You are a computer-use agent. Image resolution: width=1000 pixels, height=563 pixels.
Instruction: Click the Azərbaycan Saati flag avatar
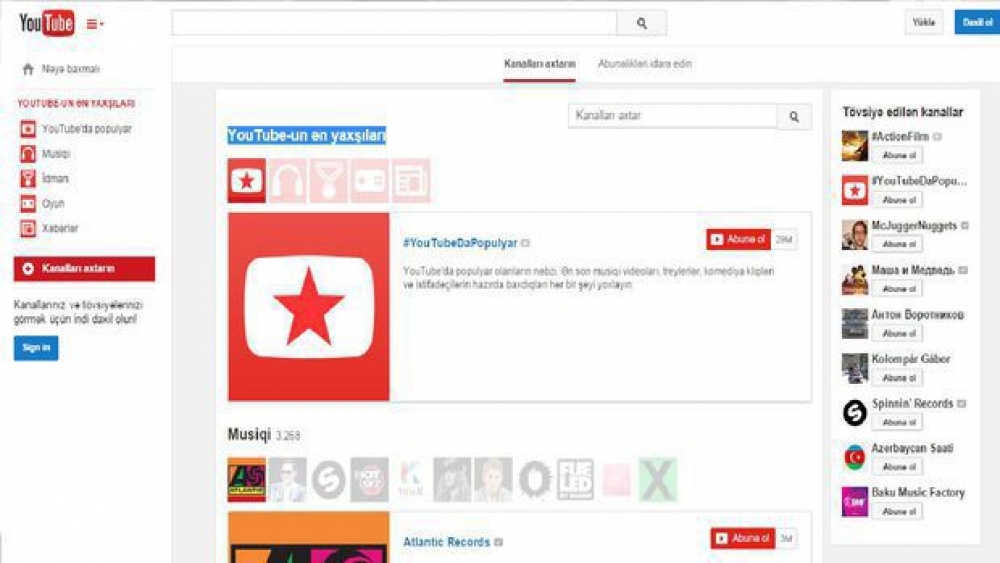click(855, 457)
